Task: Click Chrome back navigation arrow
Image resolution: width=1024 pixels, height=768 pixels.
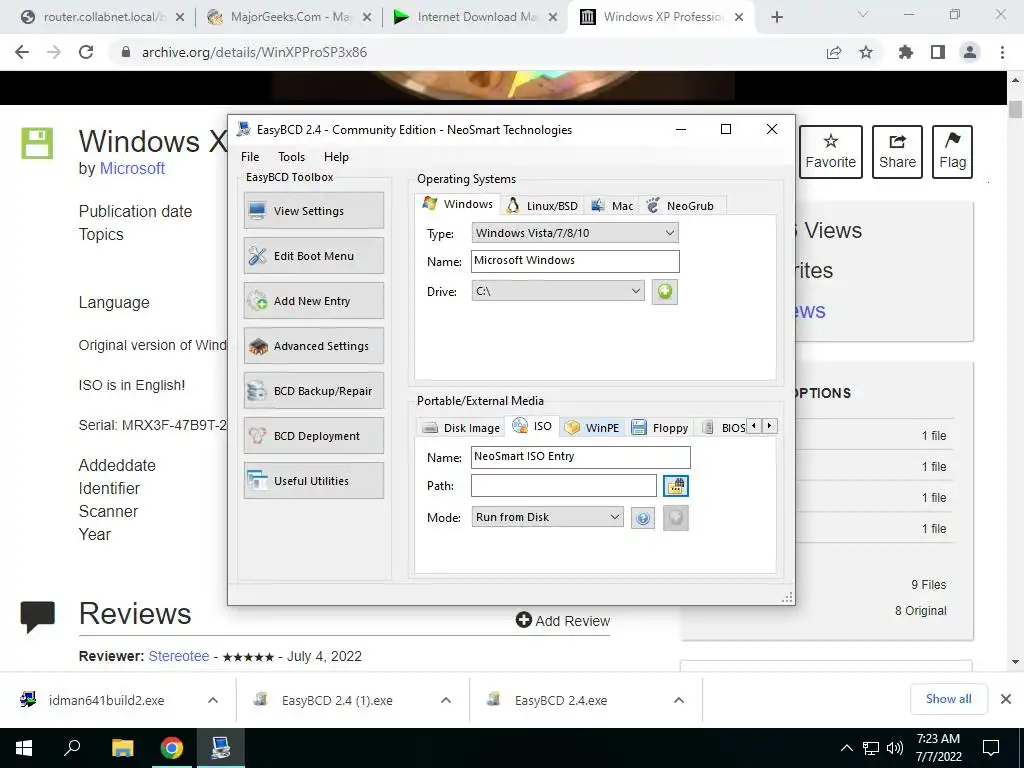Action: 22,52
